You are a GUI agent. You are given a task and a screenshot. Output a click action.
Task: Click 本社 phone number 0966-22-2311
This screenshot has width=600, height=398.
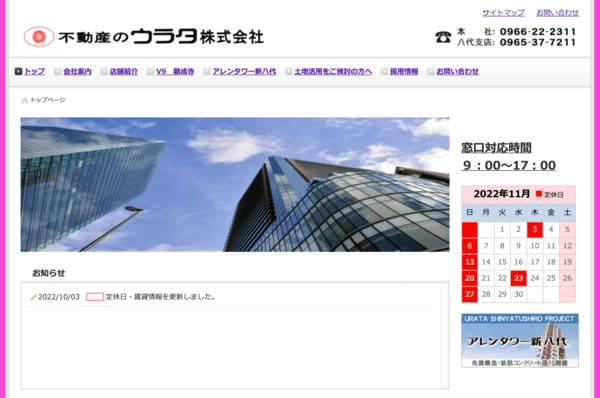point(538,32)
